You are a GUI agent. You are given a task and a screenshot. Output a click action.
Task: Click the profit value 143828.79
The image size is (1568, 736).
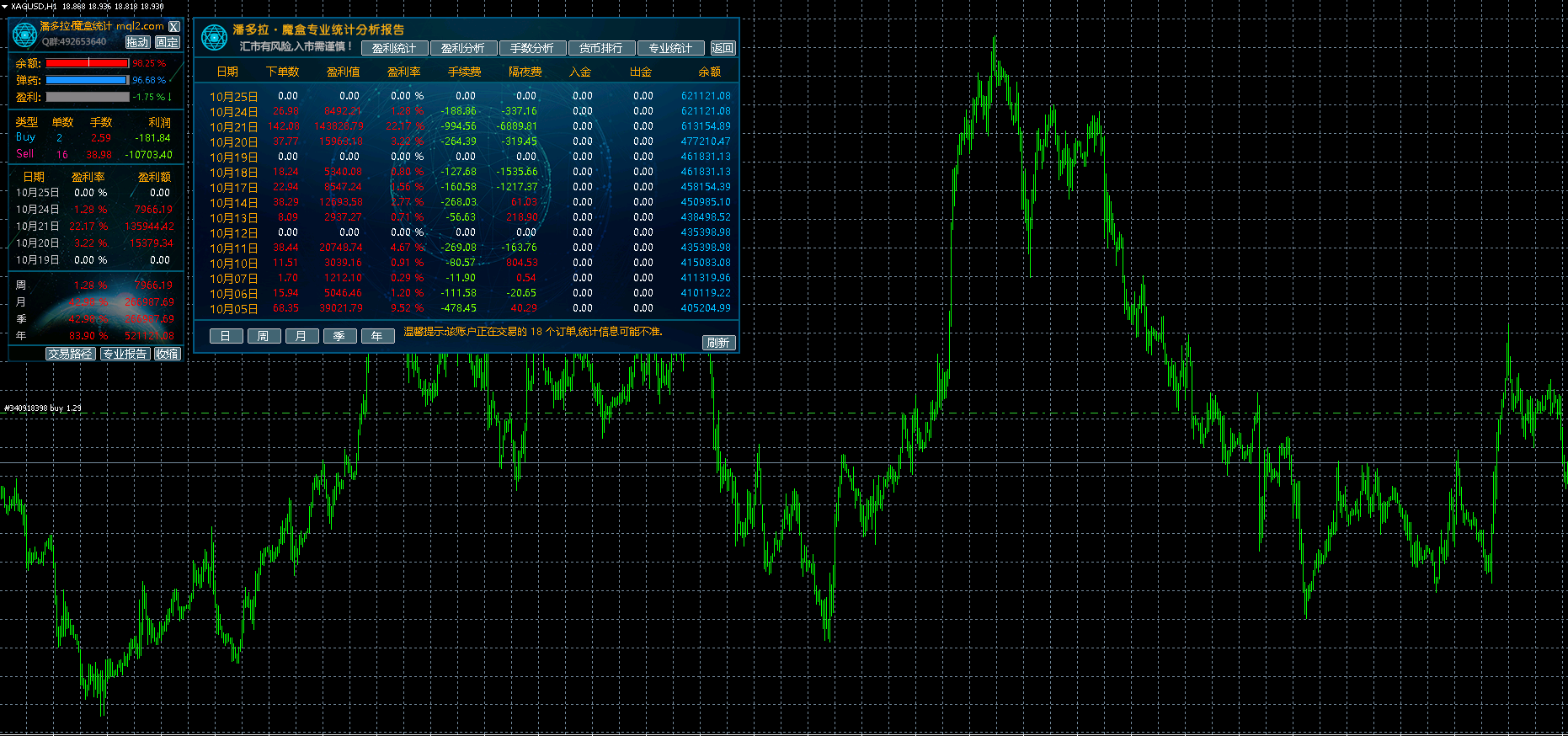pos(339,126)
